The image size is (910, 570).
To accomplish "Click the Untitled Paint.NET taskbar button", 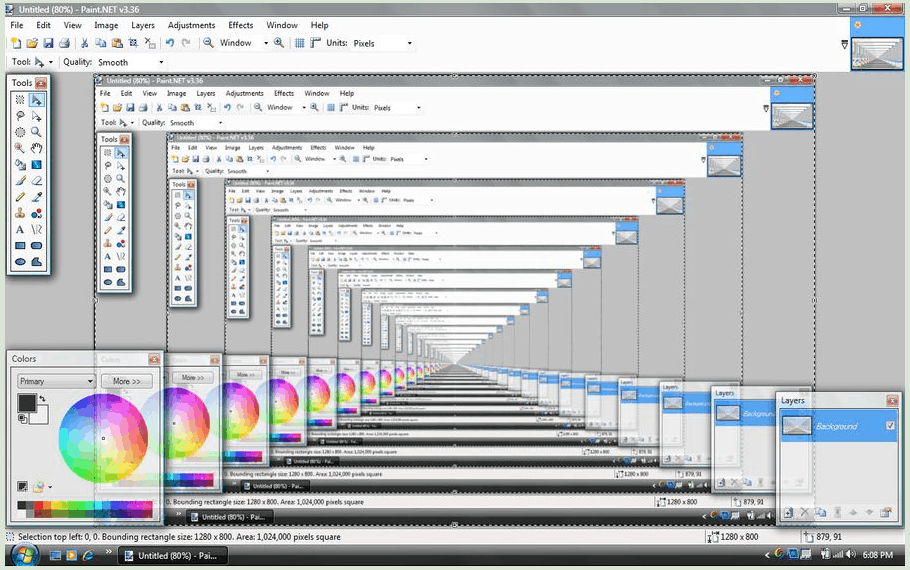I will coord(173,555).
